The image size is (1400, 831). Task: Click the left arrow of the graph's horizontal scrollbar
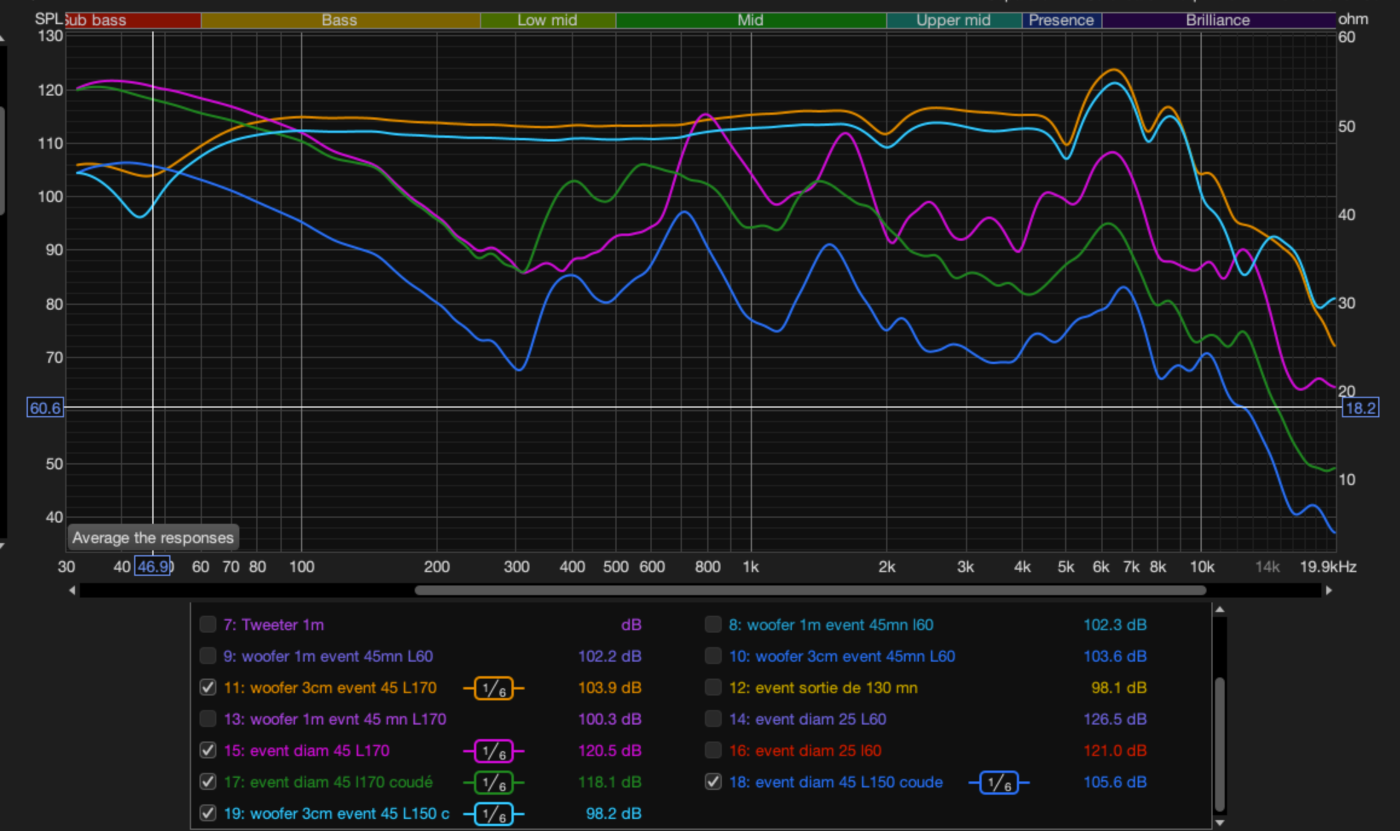(x=72, y=590)
